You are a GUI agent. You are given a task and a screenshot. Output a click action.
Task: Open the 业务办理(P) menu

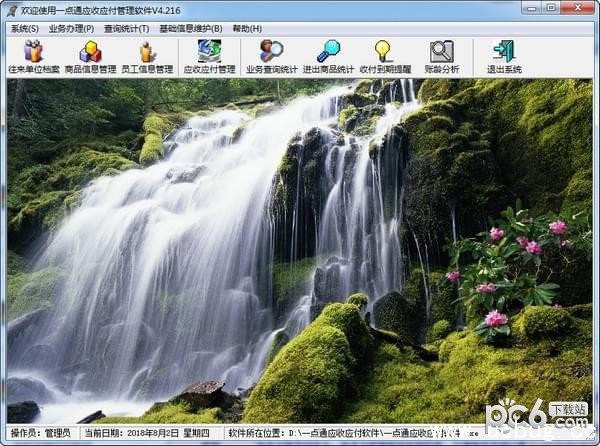[71, 29]
